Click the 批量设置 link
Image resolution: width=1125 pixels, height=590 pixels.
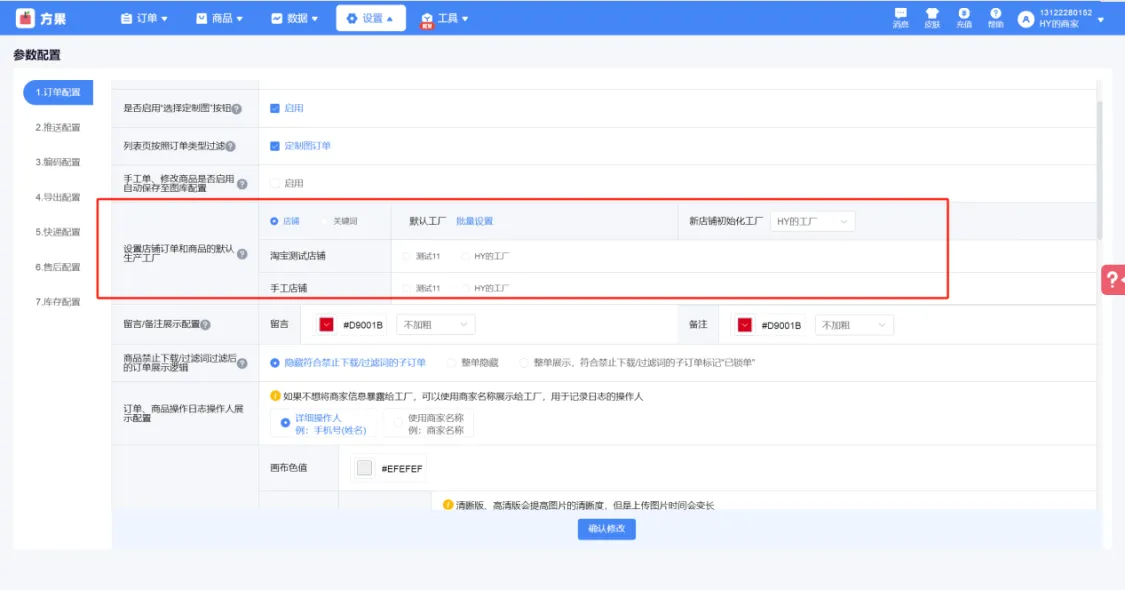click(x=474, y=221)
